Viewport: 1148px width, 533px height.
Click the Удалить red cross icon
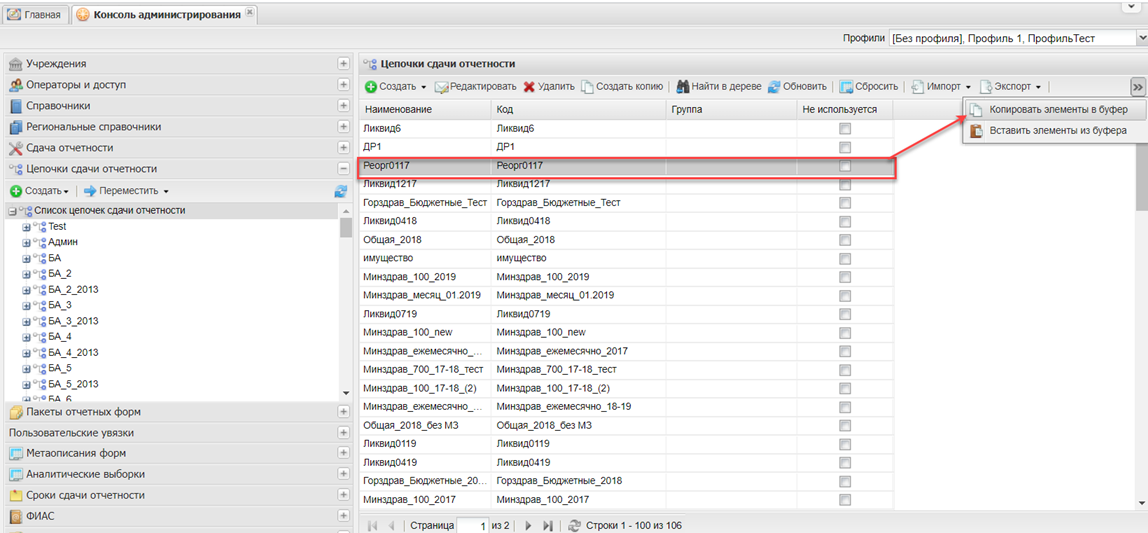(x=529, y=87)
